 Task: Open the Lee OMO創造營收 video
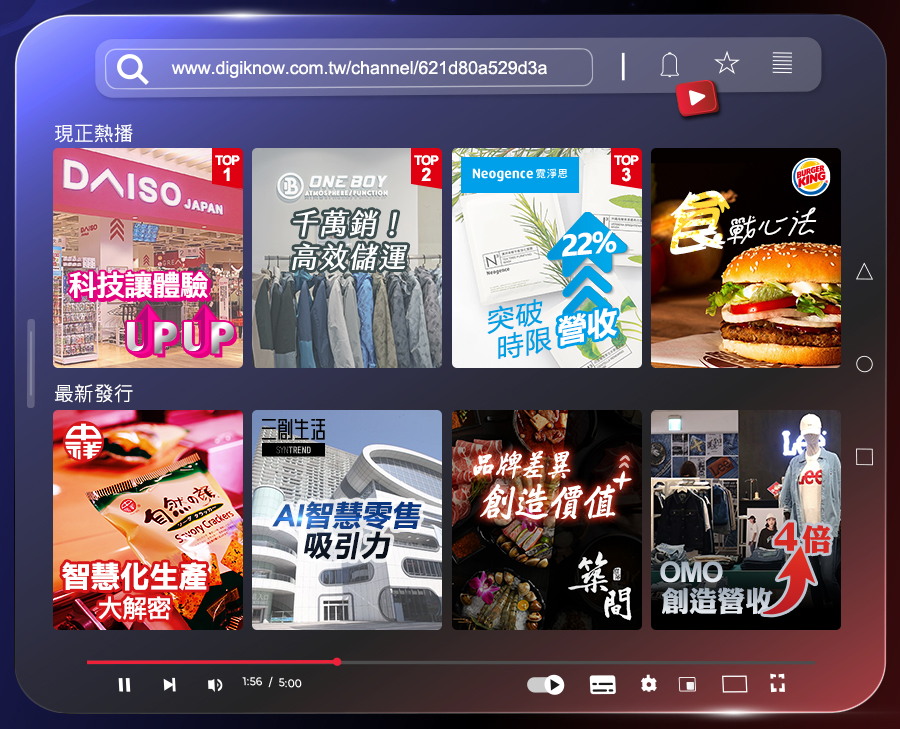(x=746, y=520)
